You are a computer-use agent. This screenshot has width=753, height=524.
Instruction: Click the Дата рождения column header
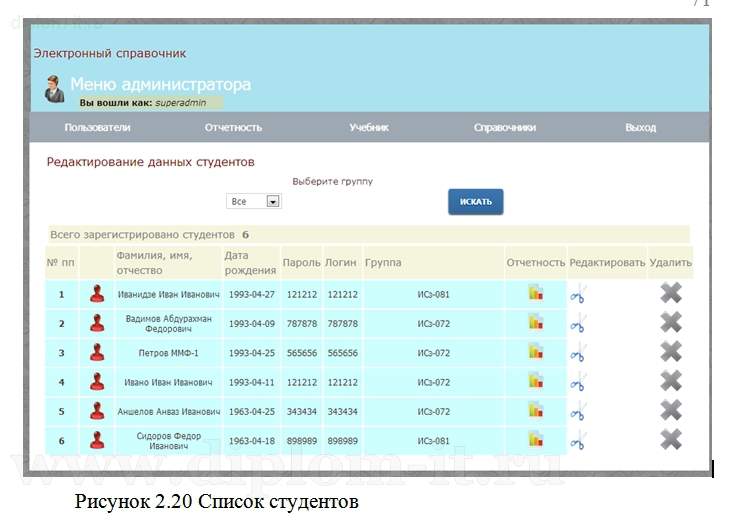(x=250, y=262)
